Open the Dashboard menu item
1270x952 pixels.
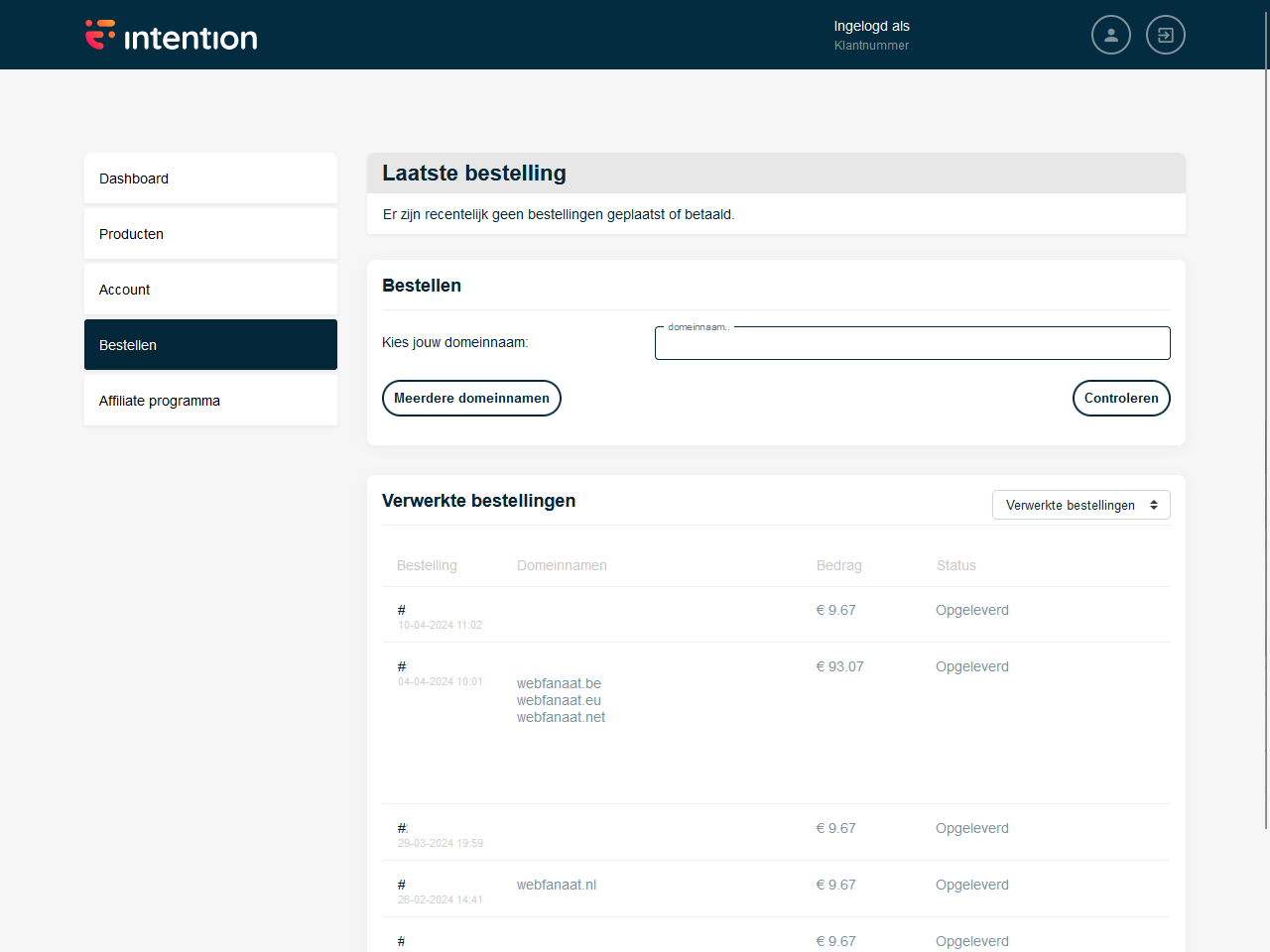[210, 178]
